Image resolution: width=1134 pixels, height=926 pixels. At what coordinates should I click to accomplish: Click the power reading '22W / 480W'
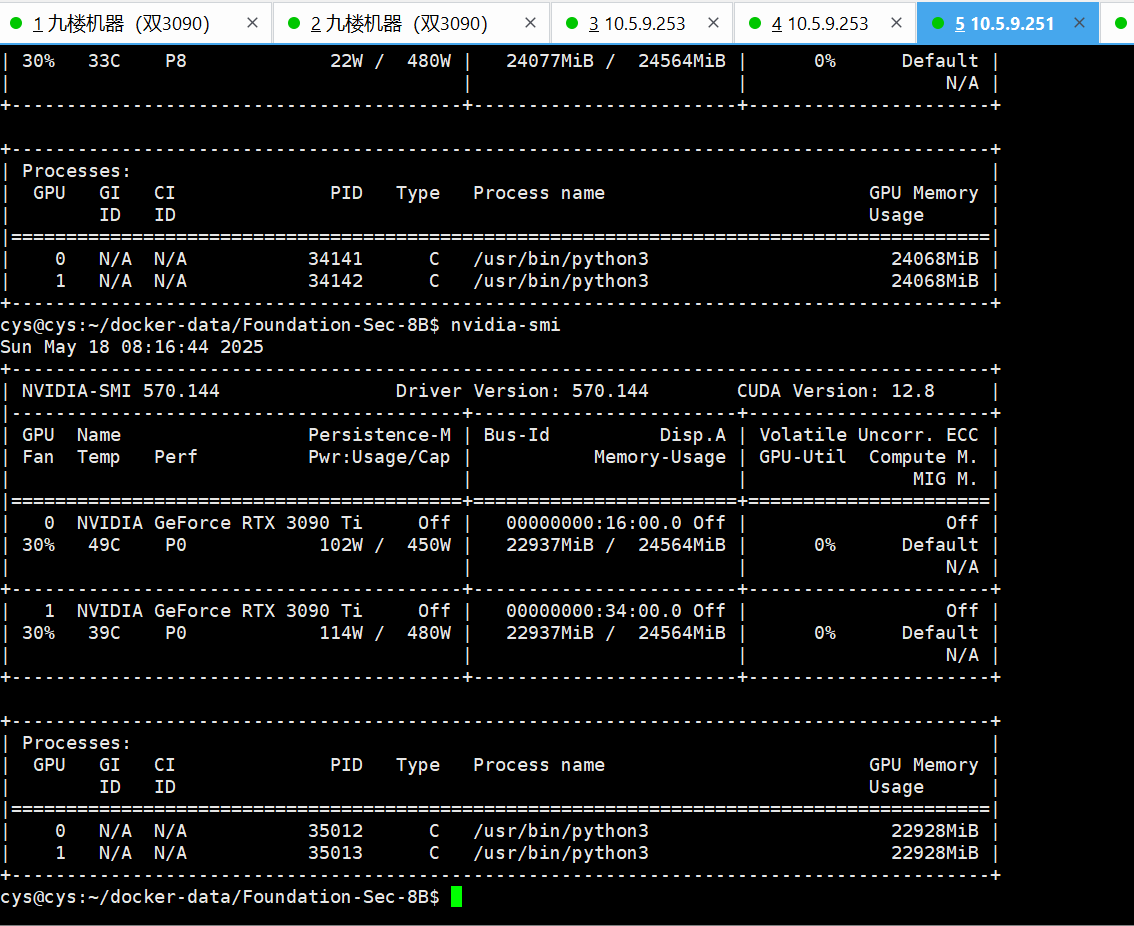coord(391,61)
